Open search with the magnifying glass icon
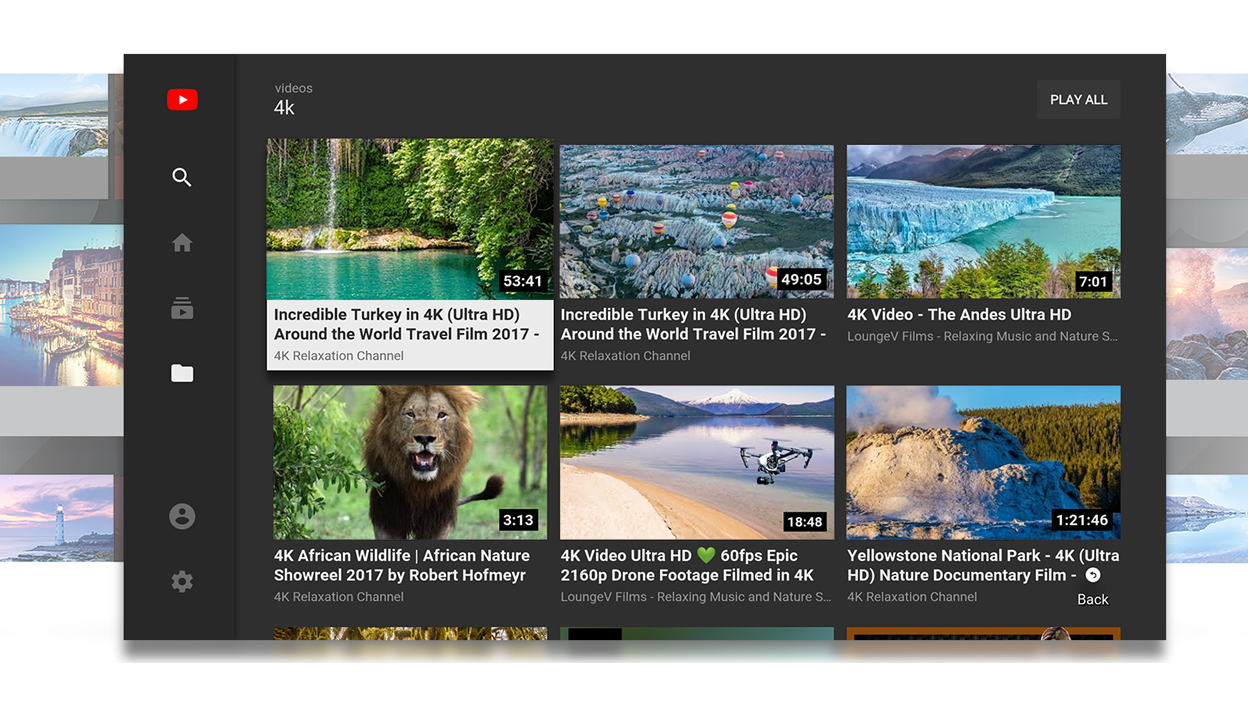The image size is (1248, 702). [182, 177]
